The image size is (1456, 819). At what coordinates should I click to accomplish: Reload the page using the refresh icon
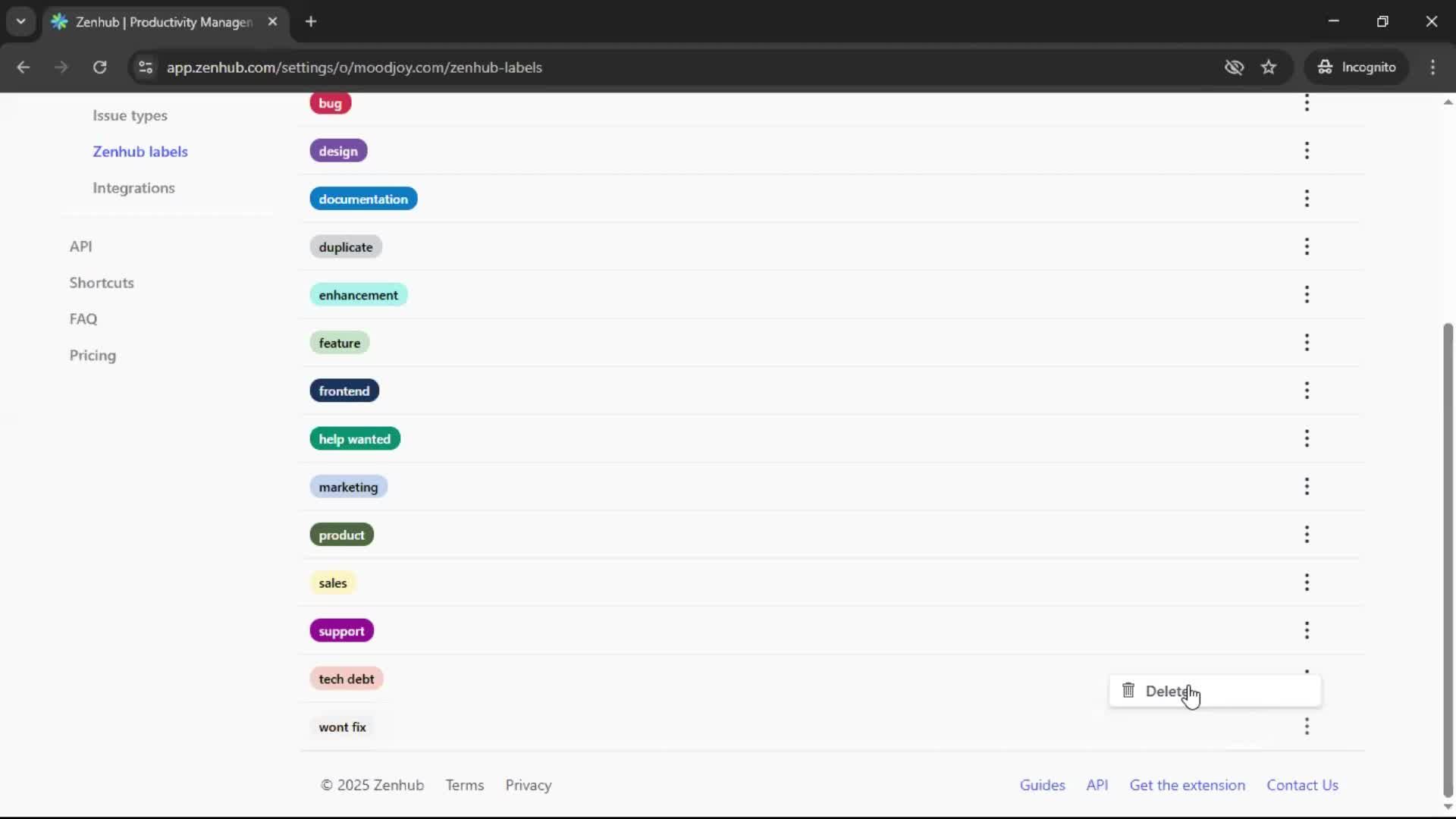99,67
